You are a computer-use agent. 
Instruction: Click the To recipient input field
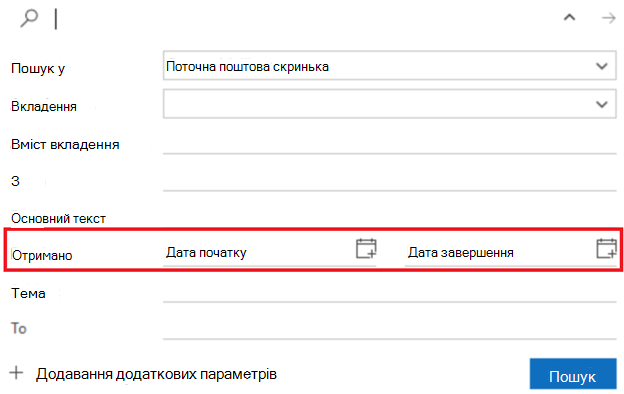[390, 330]
